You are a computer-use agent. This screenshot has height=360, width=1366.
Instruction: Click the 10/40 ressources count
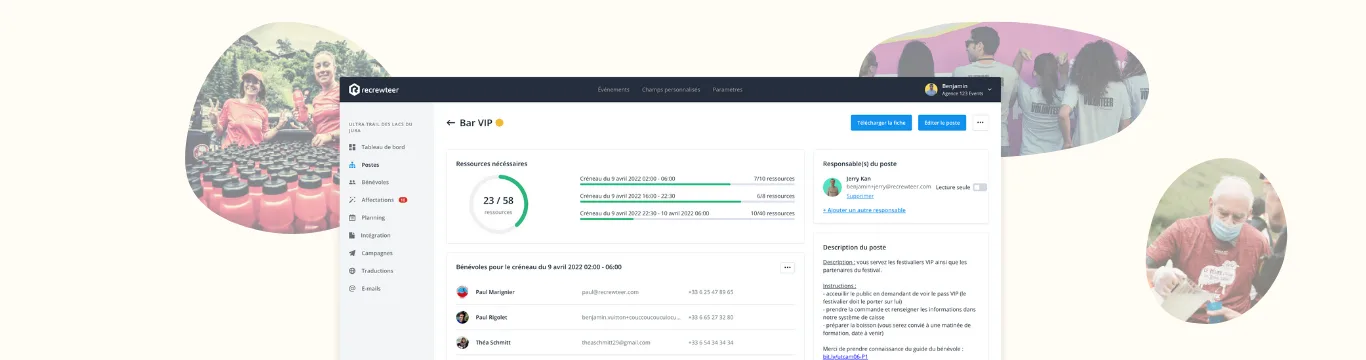pos(773,212)
